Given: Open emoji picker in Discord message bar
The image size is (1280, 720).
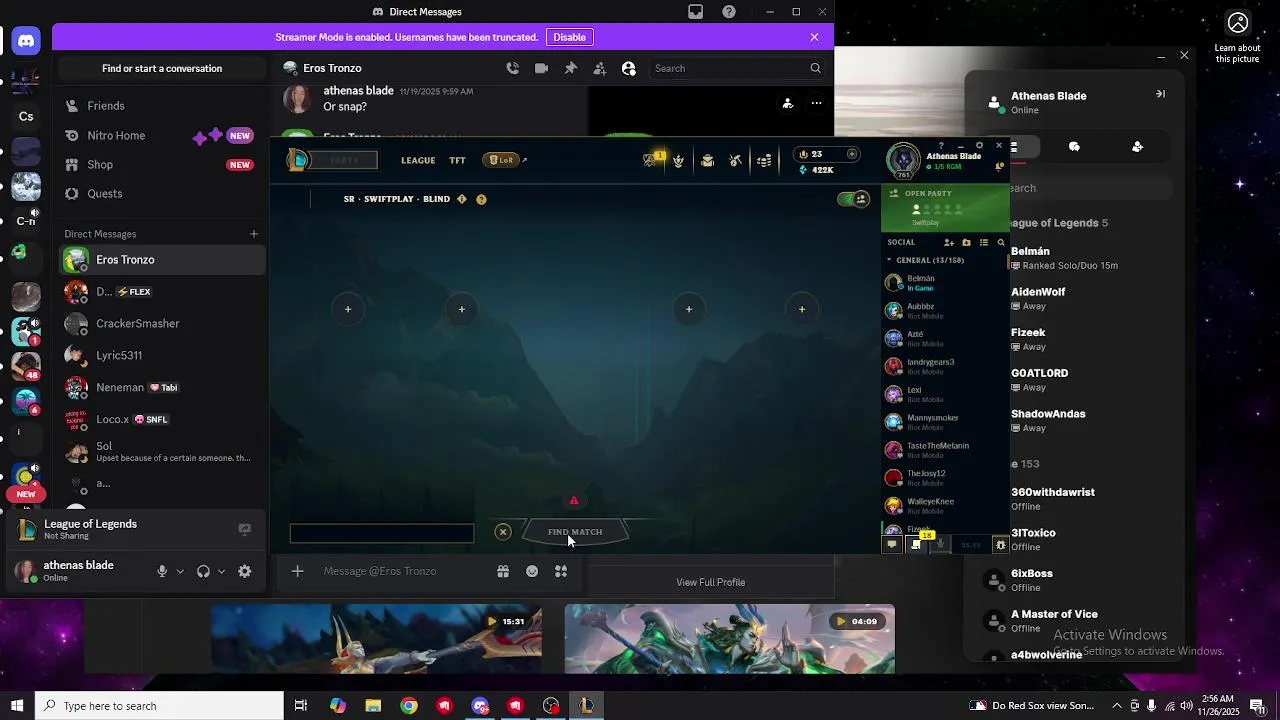Looking at the screenshot, I should pos(532,571).
